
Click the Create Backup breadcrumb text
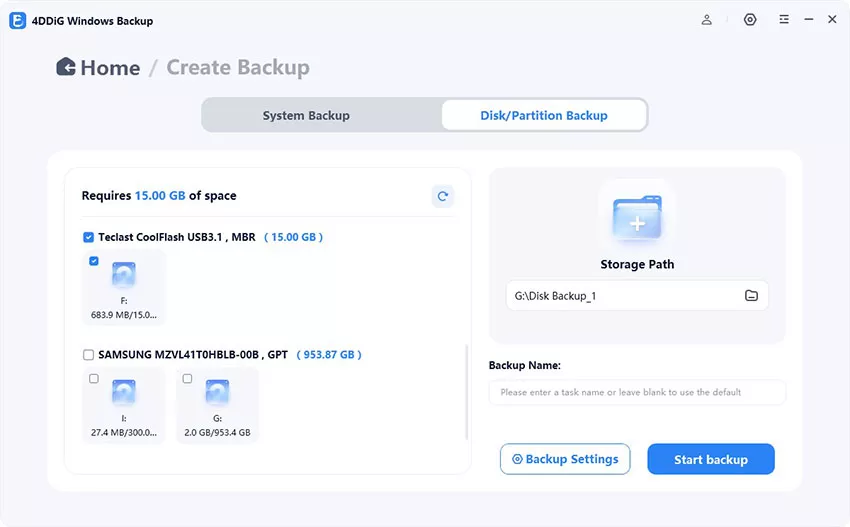coord(238,67)
